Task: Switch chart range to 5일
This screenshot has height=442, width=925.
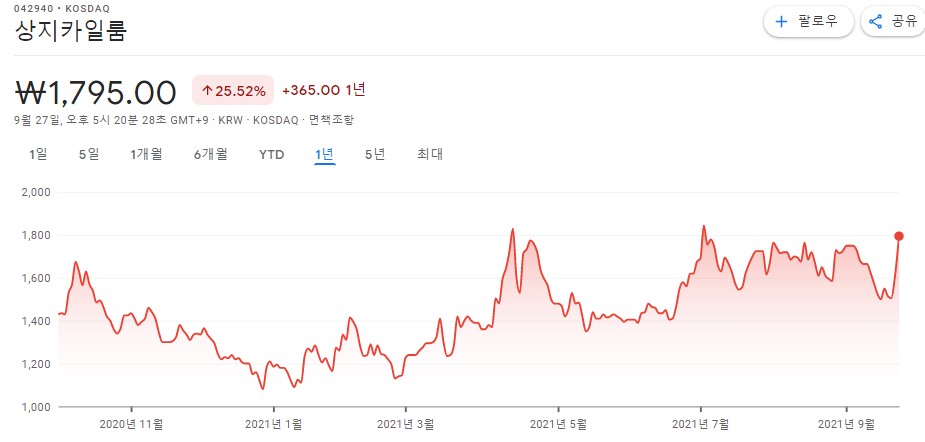Action: [89, 155]
